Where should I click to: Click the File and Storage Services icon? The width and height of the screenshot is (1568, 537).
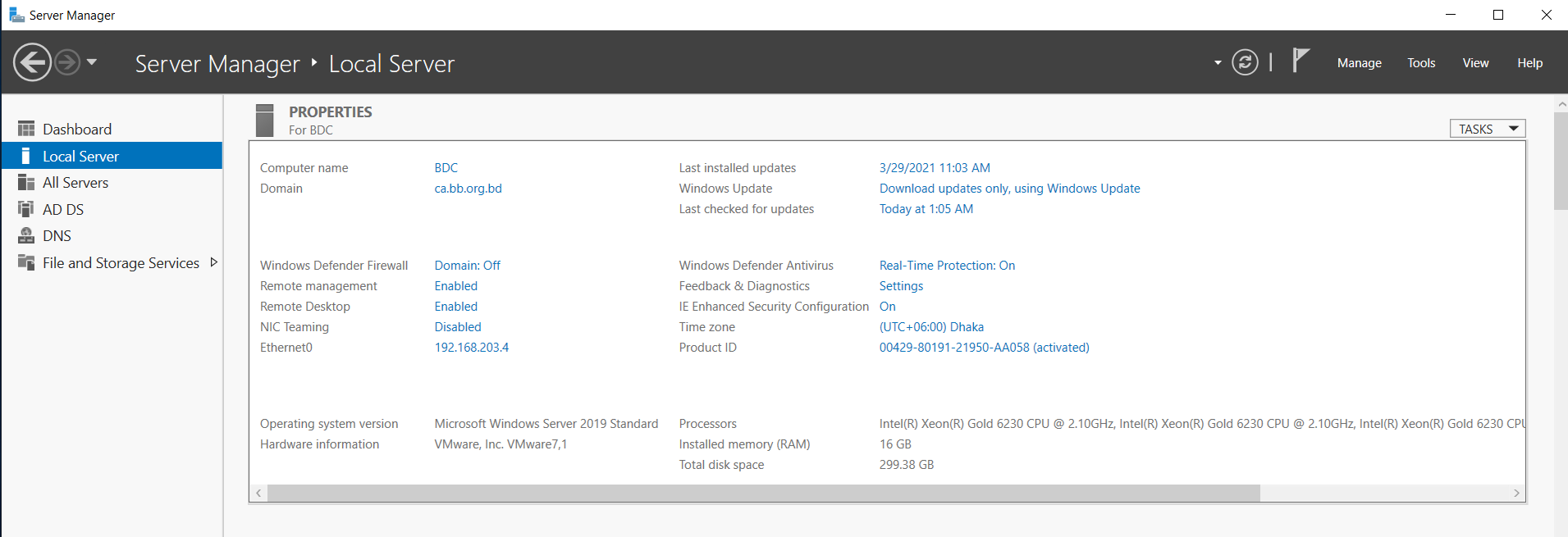click(x=26, y=262)
